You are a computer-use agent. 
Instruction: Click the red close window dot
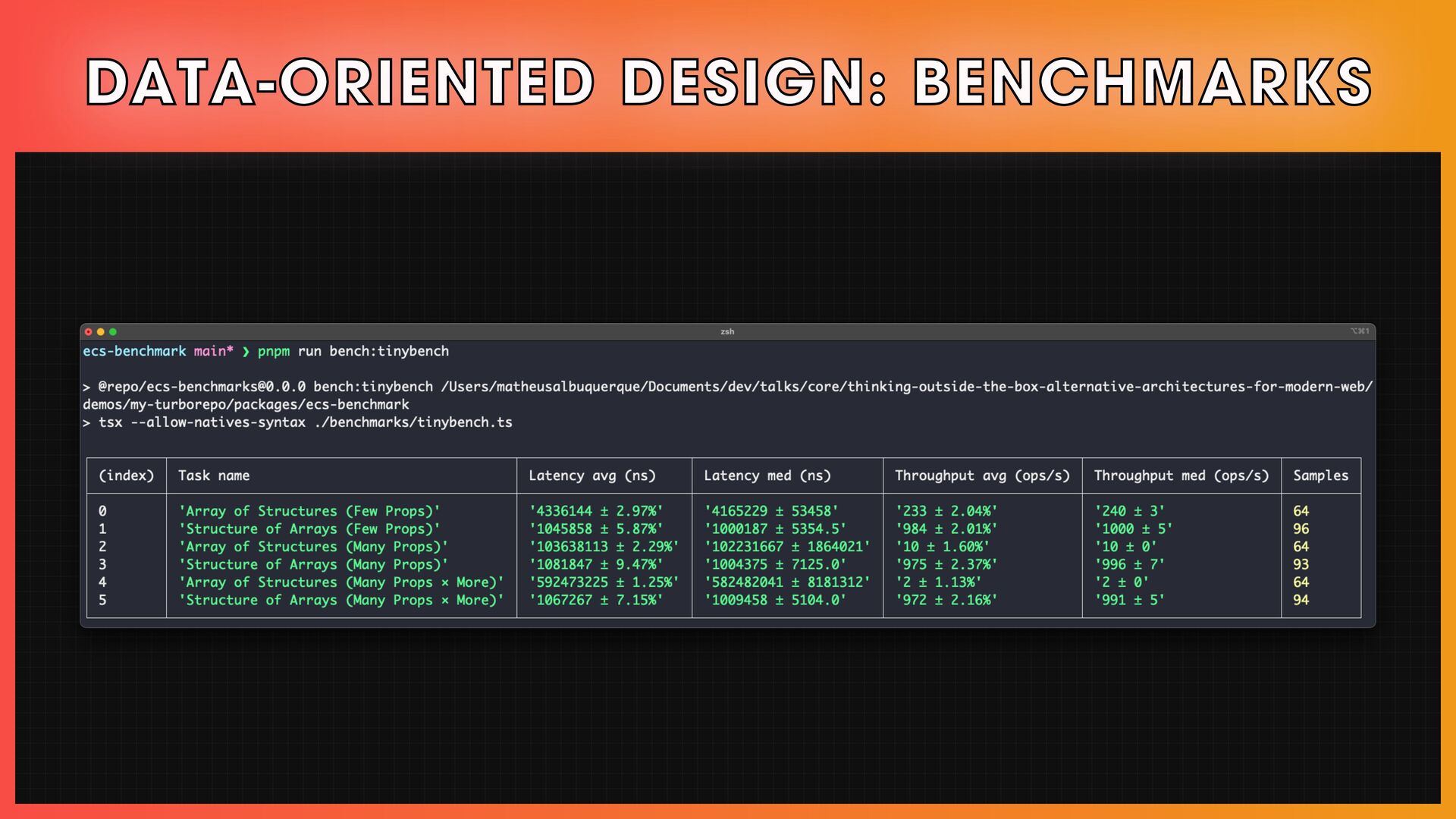[88, 331]
